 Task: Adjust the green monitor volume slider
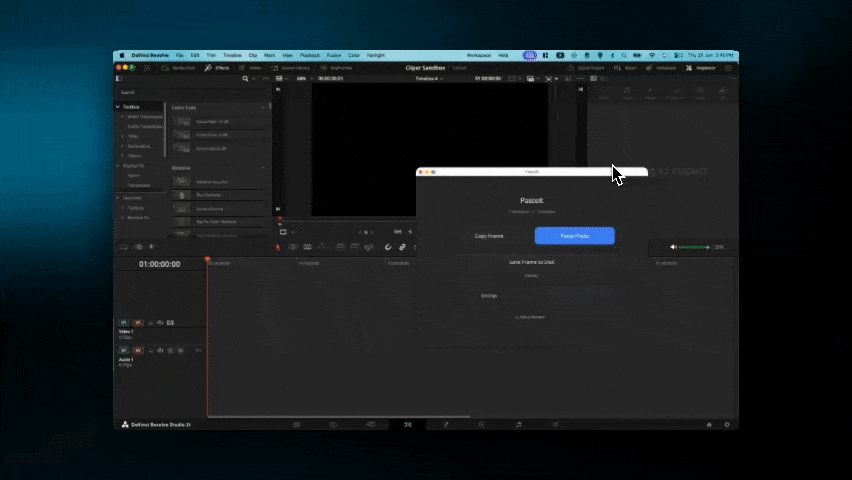point(694,247)
